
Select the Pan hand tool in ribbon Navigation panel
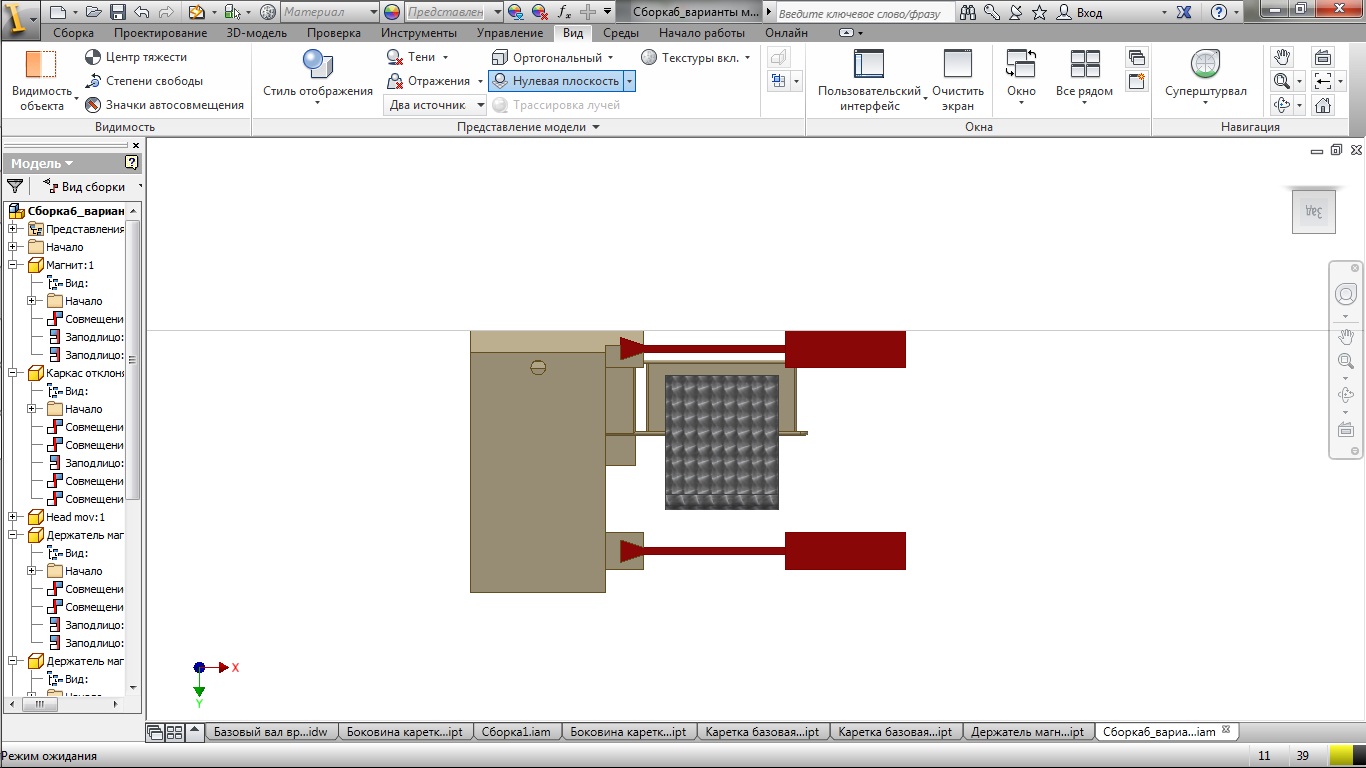click(1282, 57)
